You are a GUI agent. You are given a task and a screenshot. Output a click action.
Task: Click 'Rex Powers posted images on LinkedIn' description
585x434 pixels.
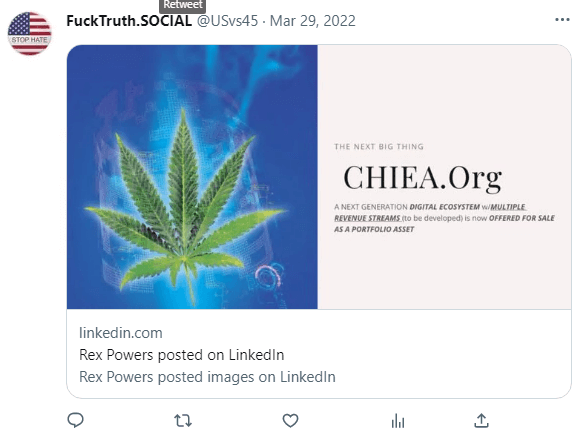click(x=207, y=377)
